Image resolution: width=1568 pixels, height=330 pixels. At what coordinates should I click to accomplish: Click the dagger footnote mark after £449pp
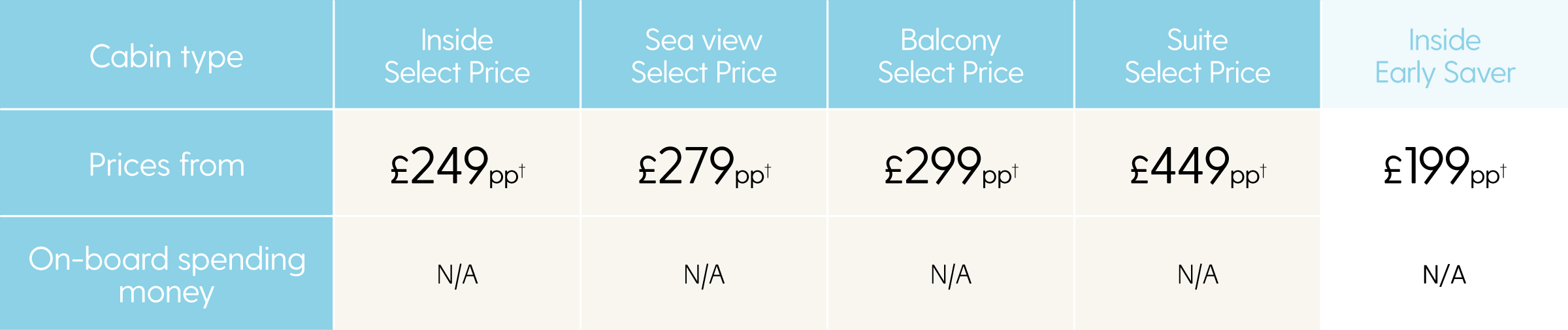click(x=1264, y=171)
